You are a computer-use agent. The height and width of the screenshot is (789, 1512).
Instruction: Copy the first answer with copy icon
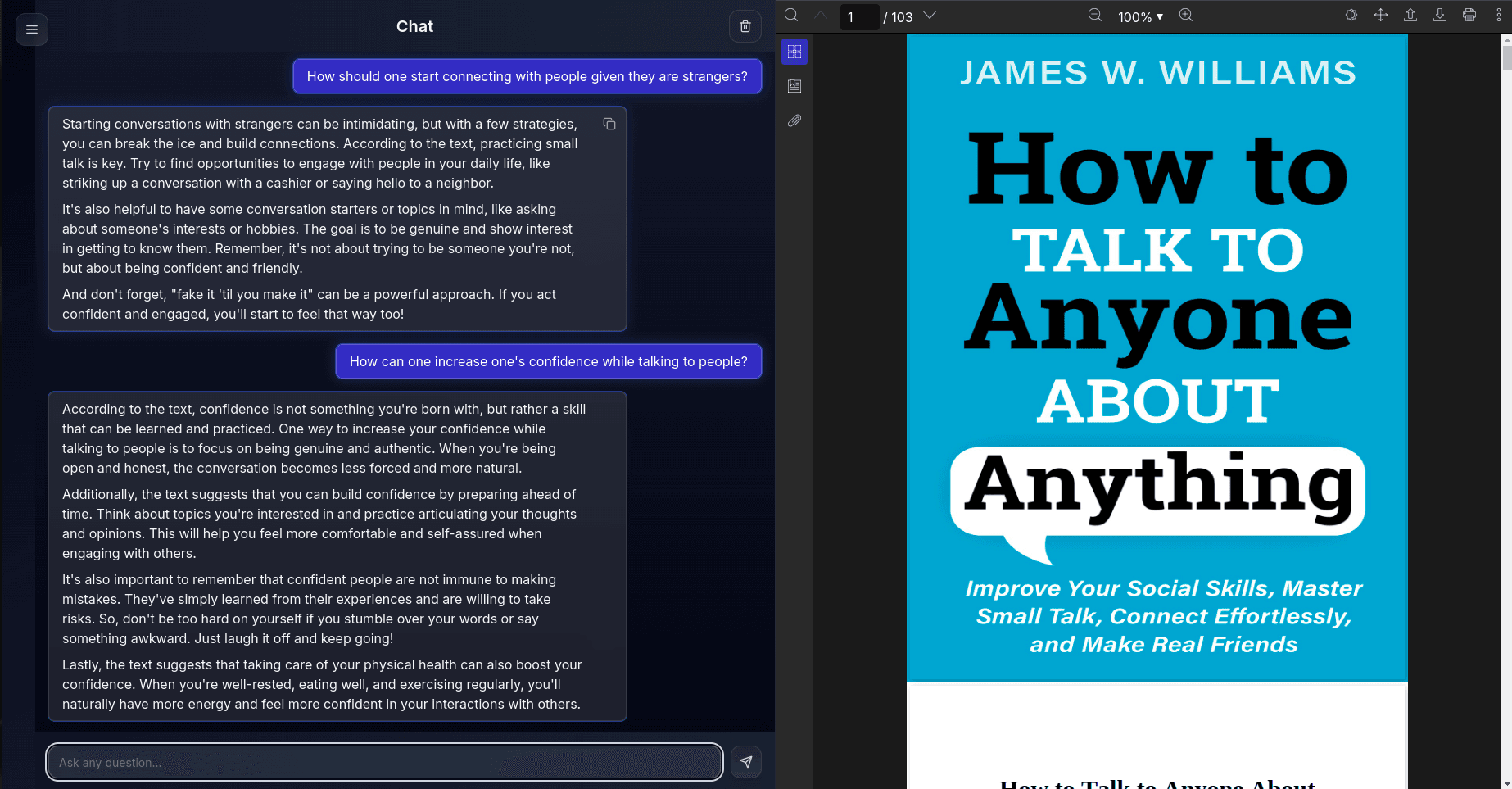tap(609, 124)
